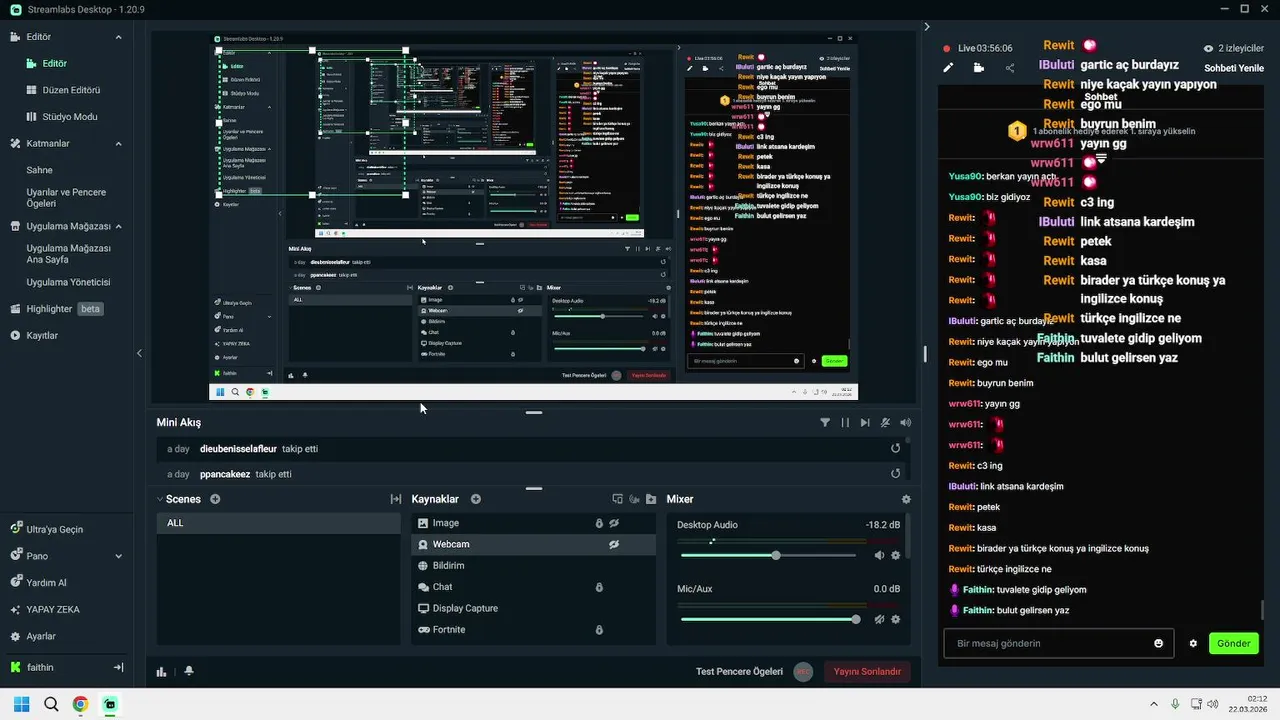Open Sahne under Katmanlar
The width and height of the screenshot is (1280, 720).
(39, 170)
